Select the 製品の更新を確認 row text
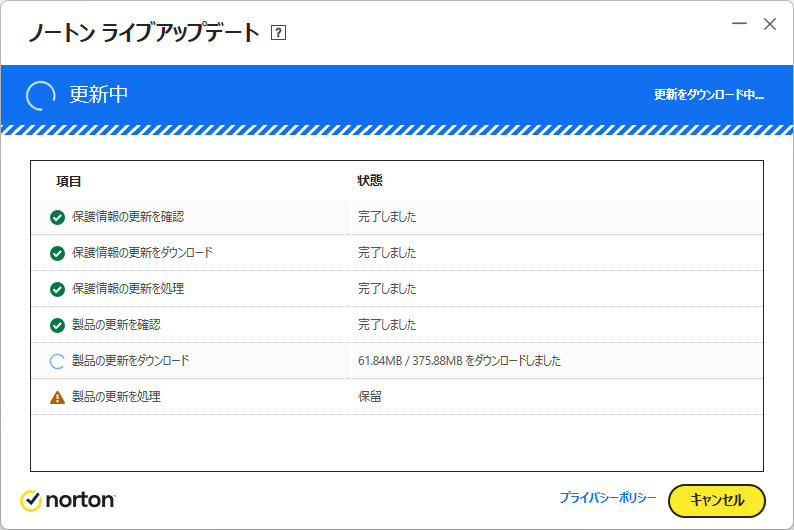Viewport: 794px width, 530px height. [x=116, y=324]
